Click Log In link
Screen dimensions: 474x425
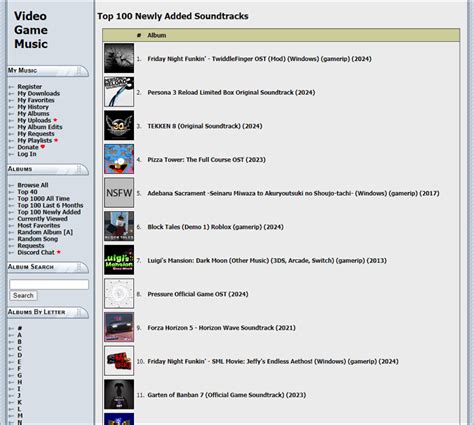click(27, 154)
